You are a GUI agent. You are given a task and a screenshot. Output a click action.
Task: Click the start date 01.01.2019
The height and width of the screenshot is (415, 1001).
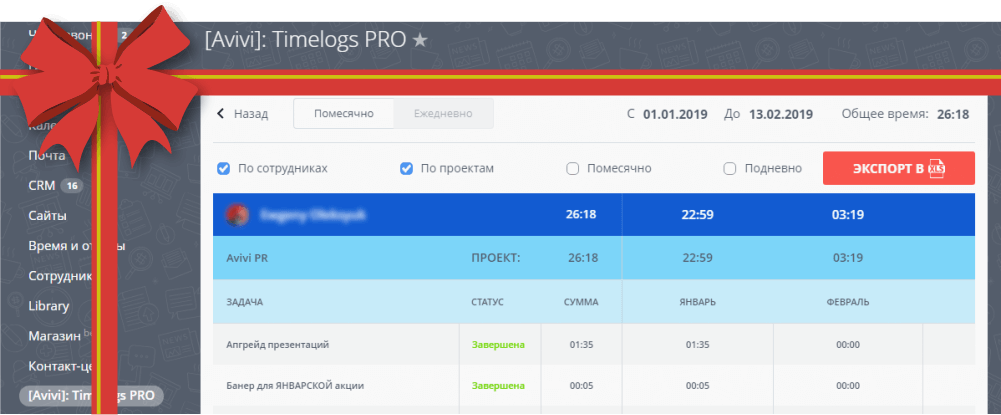675,115
